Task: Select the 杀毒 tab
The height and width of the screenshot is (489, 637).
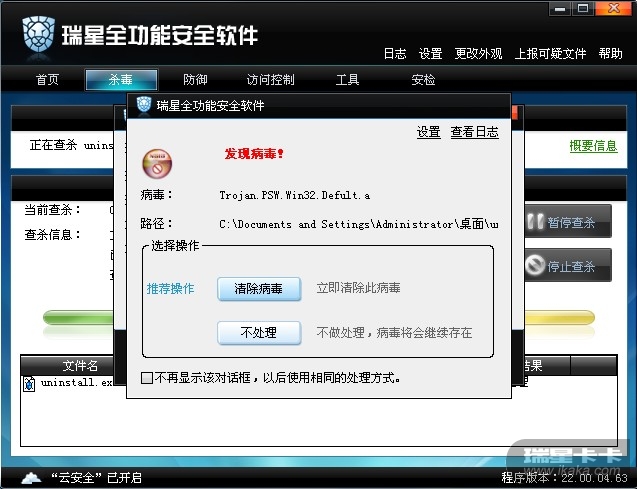Action: [x=121, y=80]
